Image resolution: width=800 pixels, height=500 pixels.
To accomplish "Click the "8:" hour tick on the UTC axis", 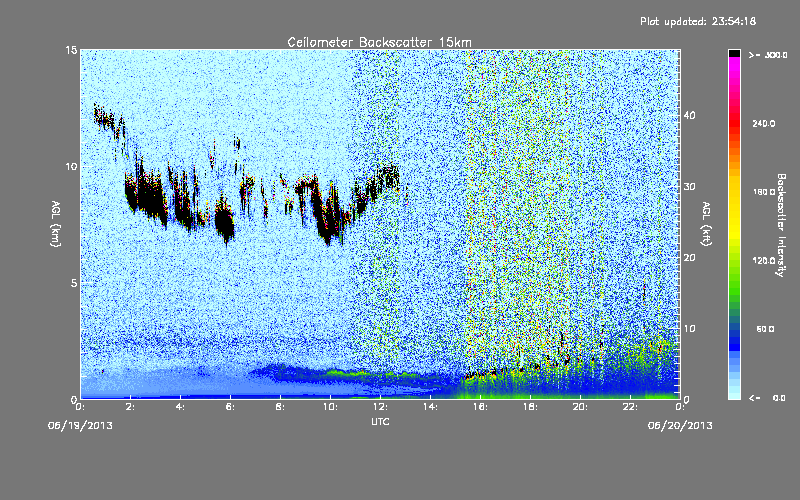I will (x=281, y=407).
